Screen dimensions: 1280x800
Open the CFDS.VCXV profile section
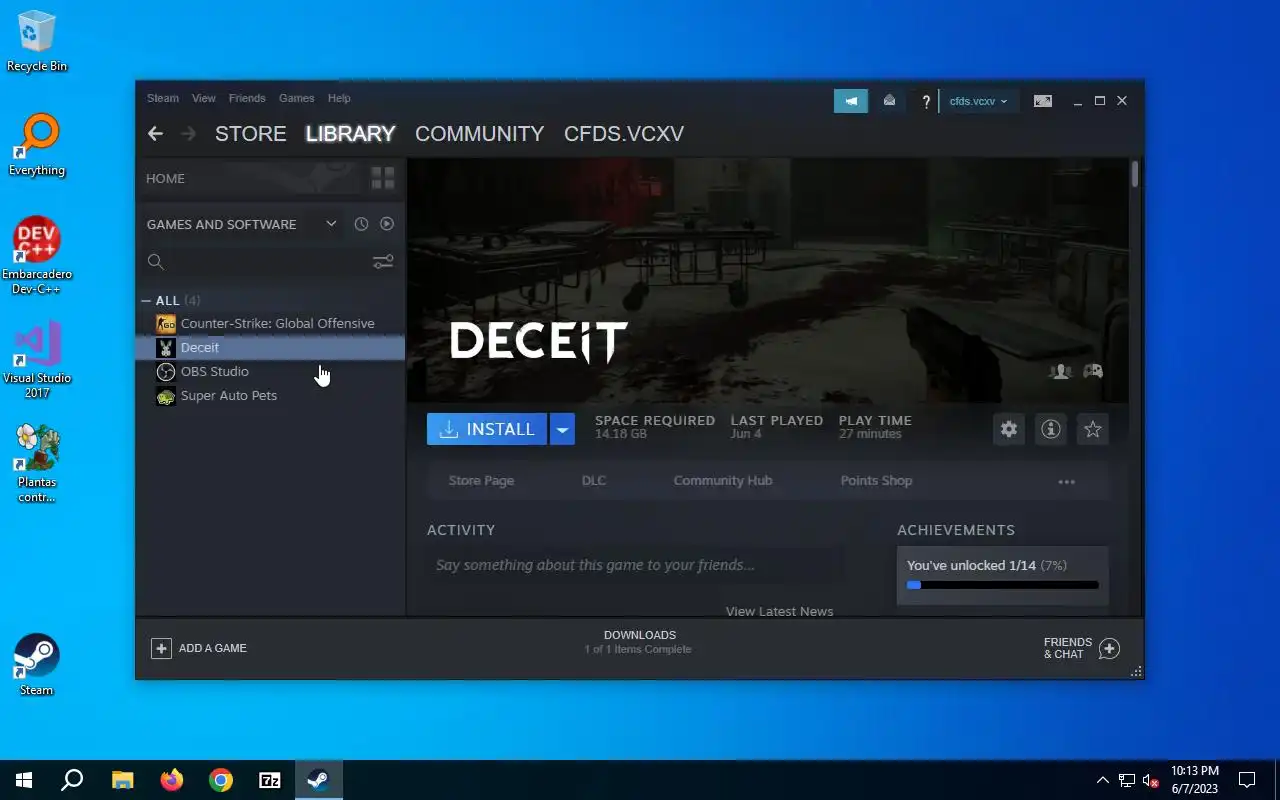click(624, 134)
